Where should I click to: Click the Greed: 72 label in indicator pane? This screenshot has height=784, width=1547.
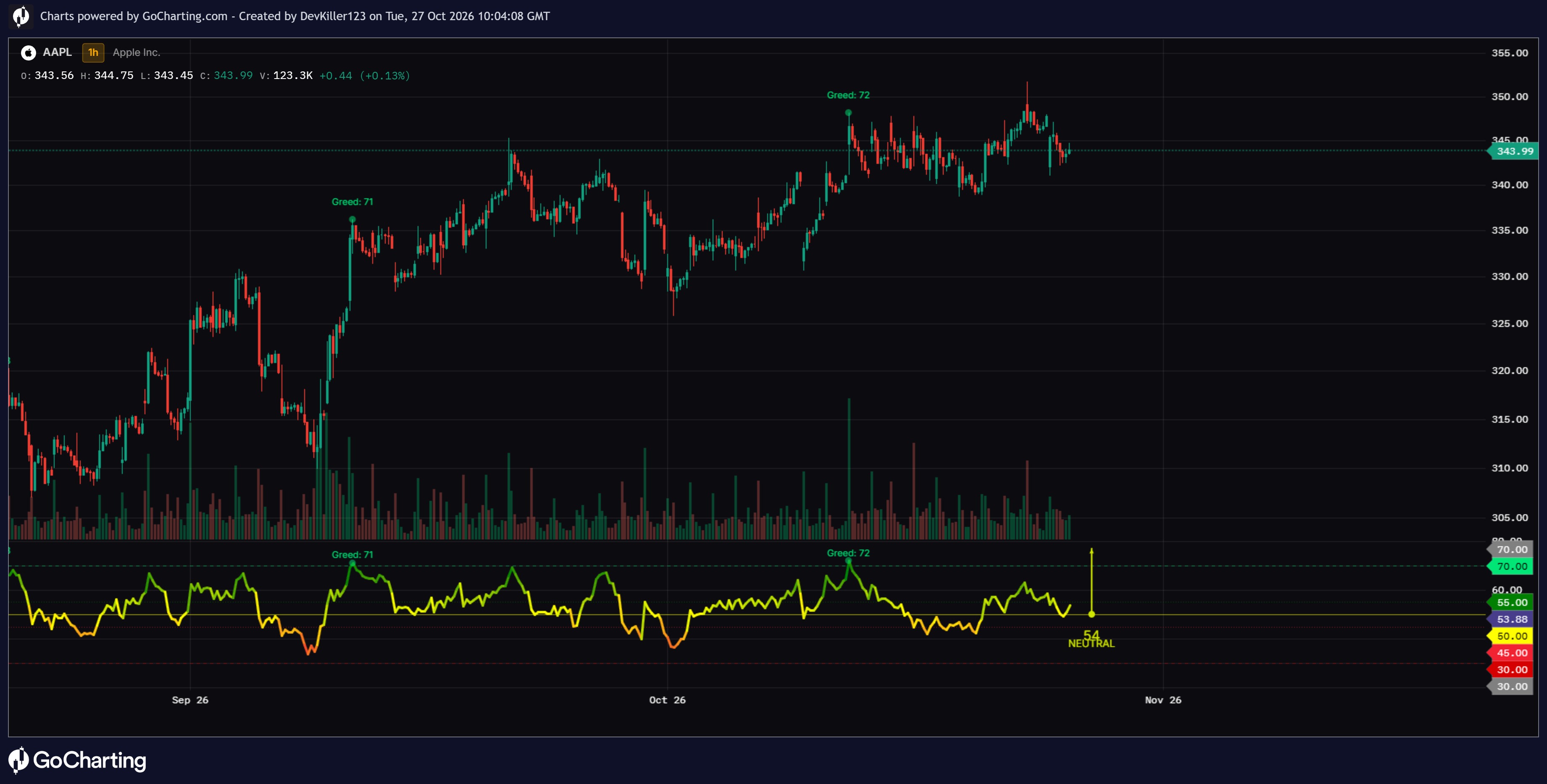pos(848,552)
